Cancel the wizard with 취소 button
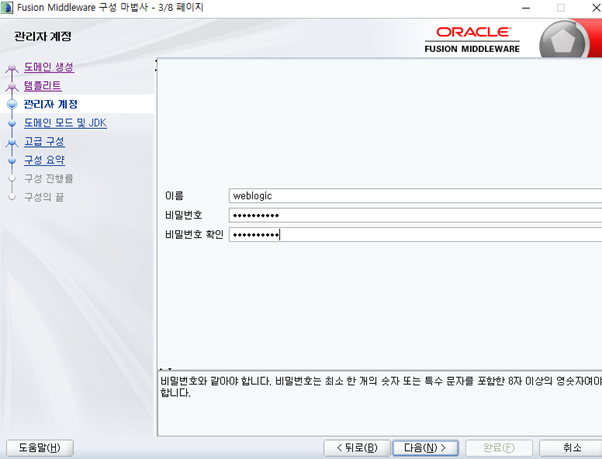 tap(572, 448)
